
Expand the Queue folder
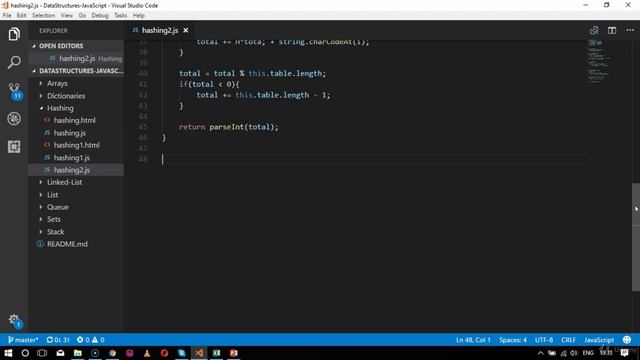click(x=58, y=207)
